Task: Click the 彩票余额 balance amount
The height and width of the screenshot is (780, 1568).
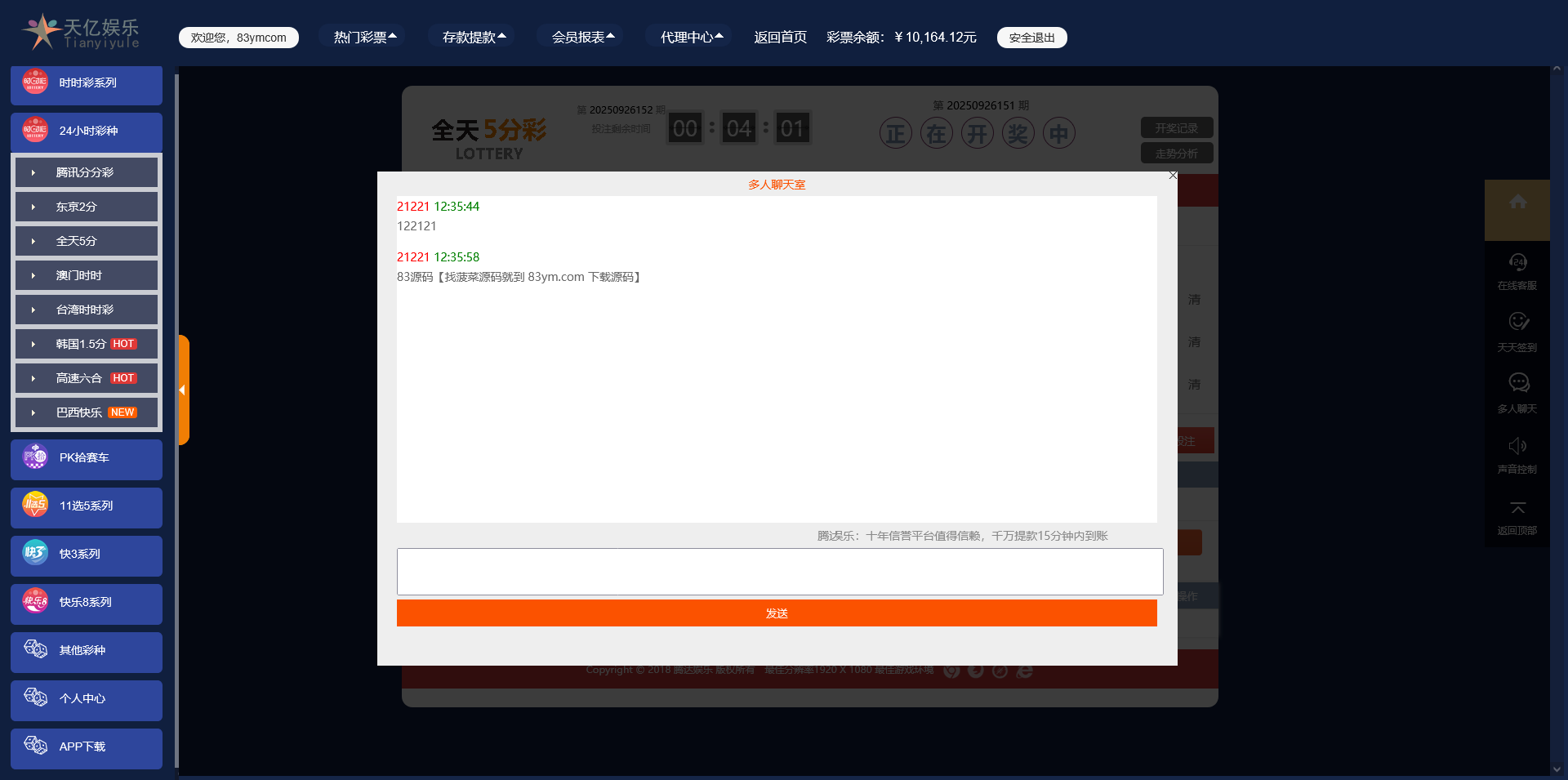Action: [x=935, y=37]
